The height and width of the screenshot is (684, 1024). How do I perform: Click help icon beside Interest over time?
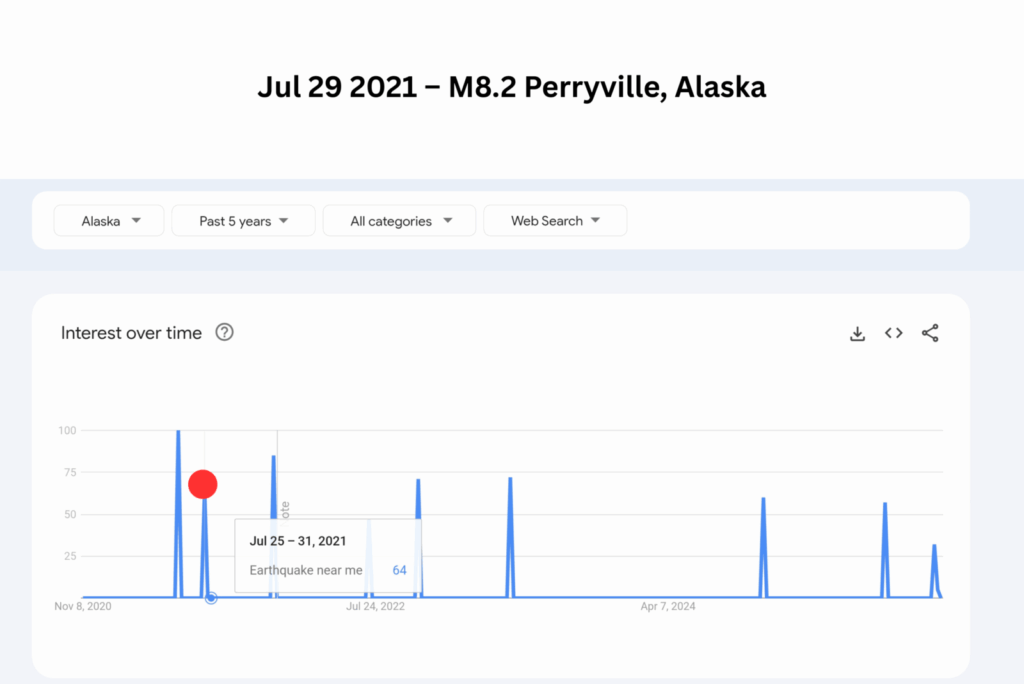coord(225,333)
